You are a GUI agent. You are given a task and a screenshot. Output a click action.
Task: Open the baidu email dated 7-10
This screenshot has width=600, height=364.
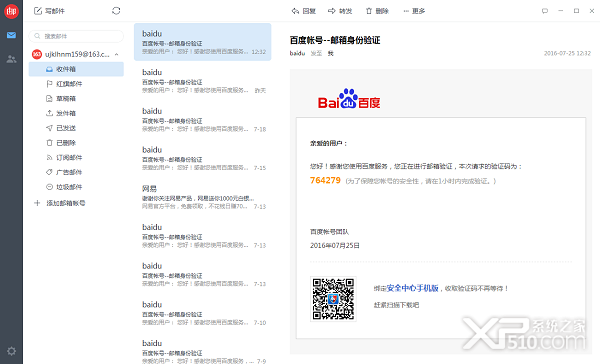coord(202,313)
